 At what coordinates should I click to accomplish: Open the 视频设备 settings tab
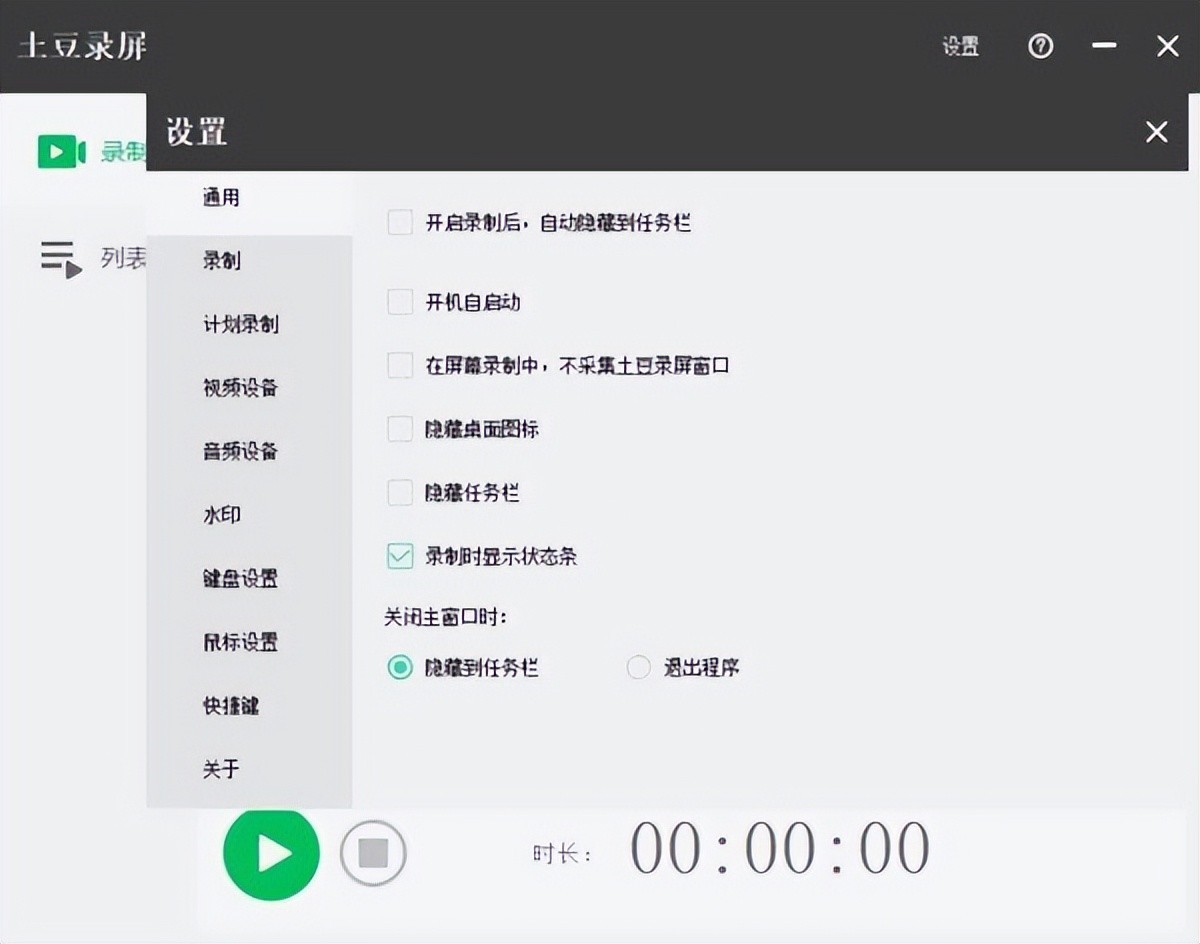(x=250, y=388)
